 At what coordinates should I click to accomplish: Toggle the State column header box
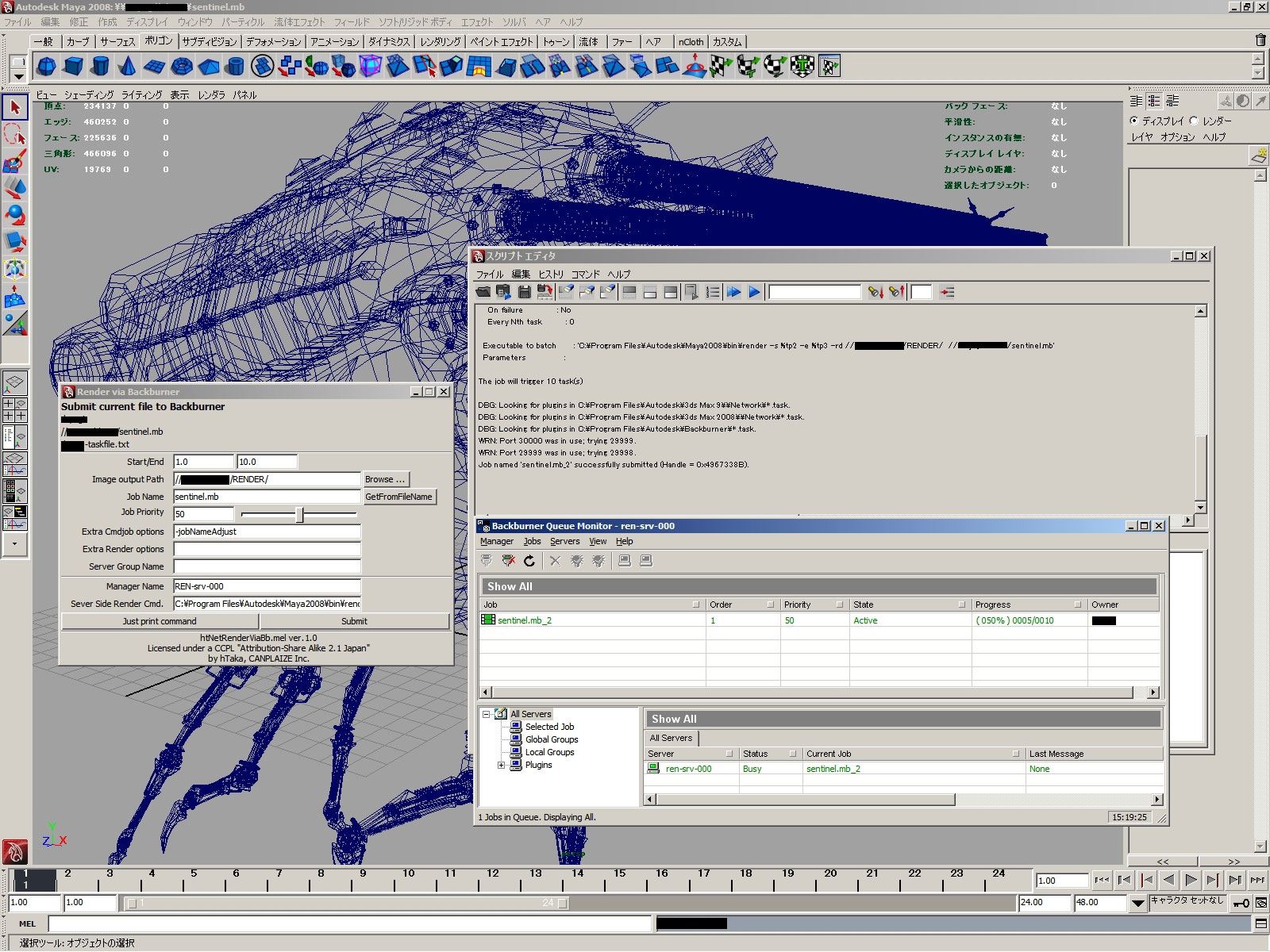tap(962, 605)
